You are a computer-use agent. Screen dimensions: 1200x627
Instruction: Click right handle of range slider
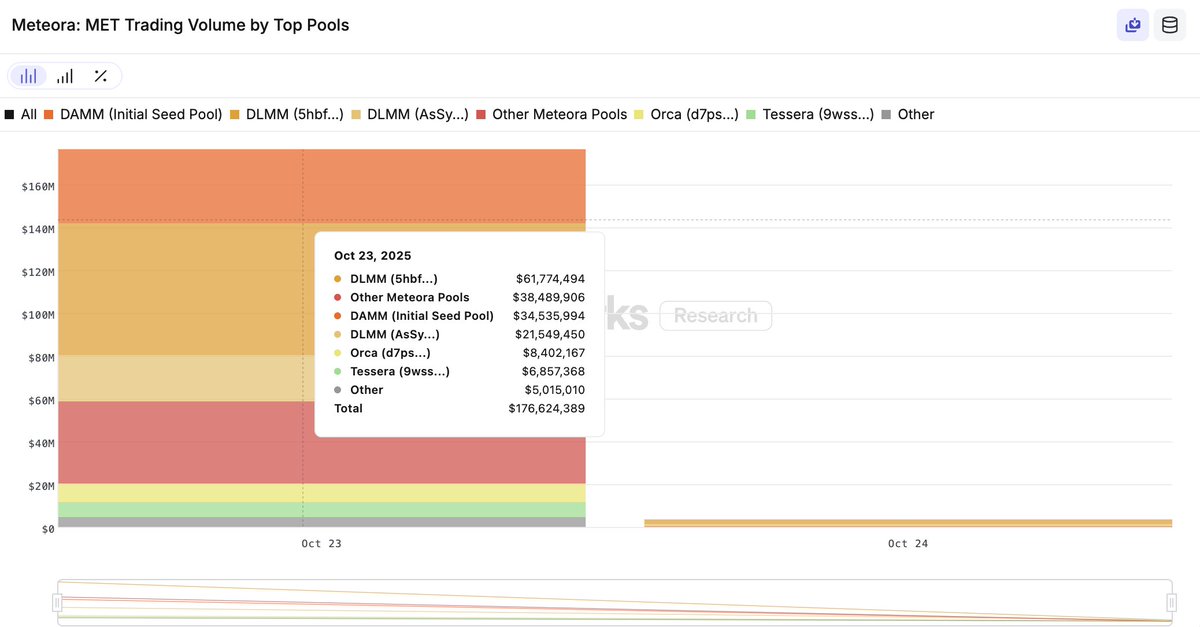point(1171,602)
